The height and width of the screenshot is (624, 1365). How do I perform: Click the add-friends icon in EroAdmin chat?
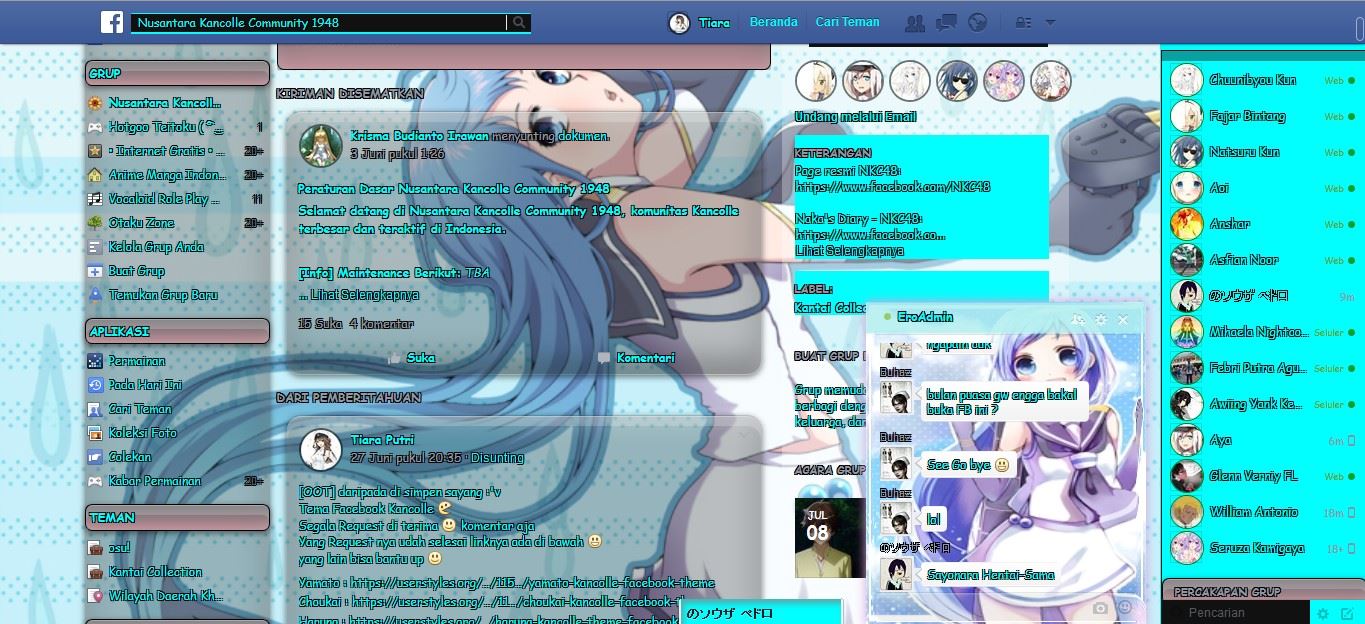pyautogui.click(x=1078, y=319)
